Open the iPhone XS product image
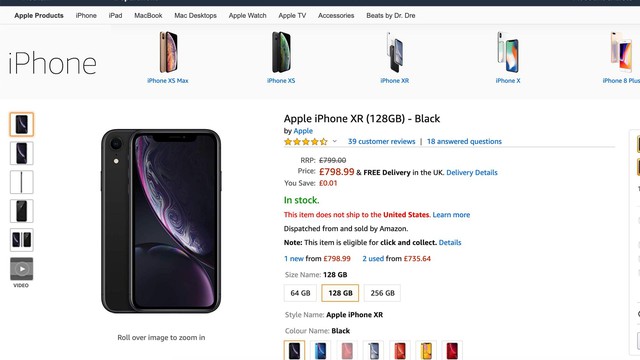Viewport: 640px width, 360px height. (281, 52)
